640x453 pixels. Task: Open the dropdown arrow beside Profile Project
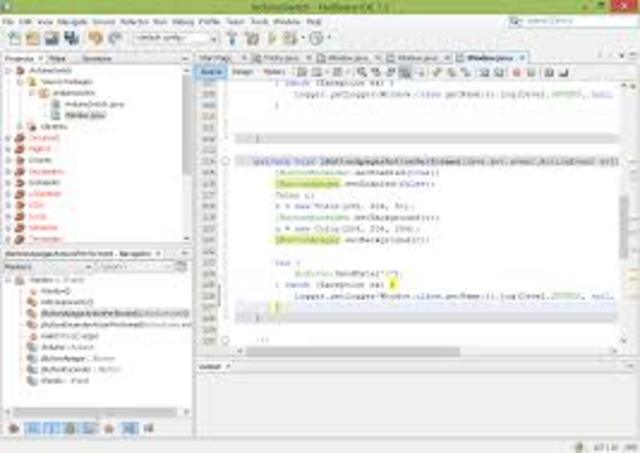(x=329, y=38)
